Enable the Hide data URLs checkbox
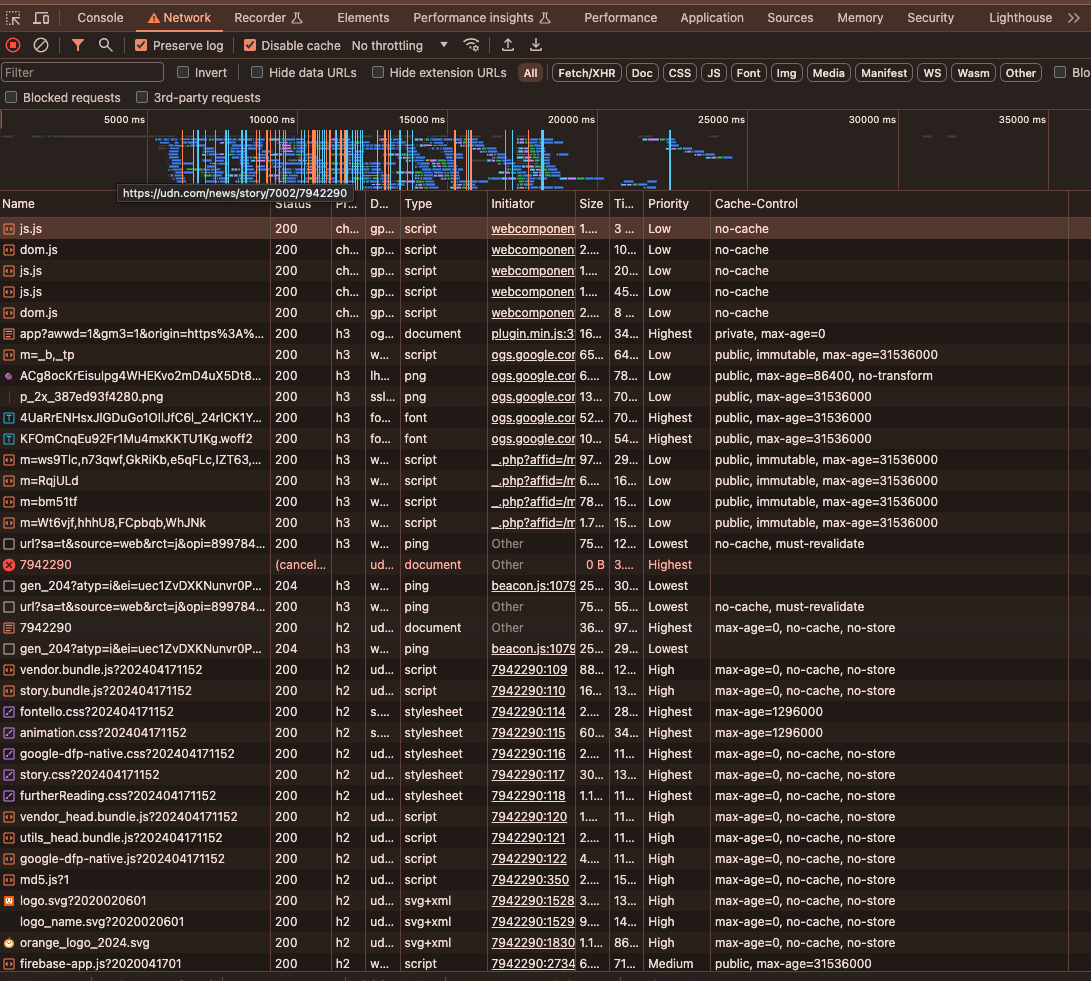This screenshot has height=981, width=1091. click(x=257, y=73)
